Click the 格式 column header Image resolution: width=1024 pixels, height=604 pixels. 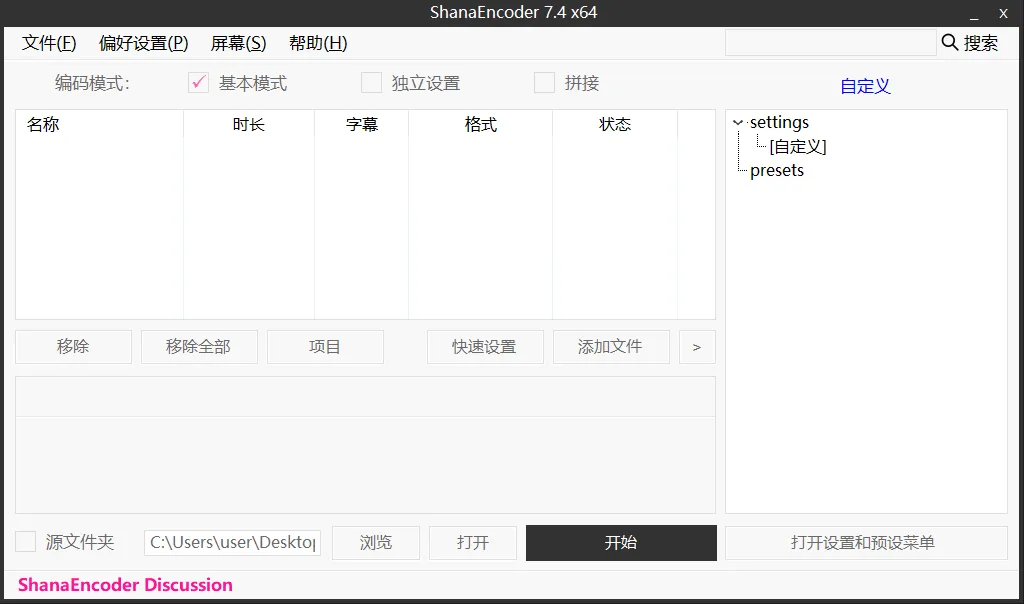point(481,124)
